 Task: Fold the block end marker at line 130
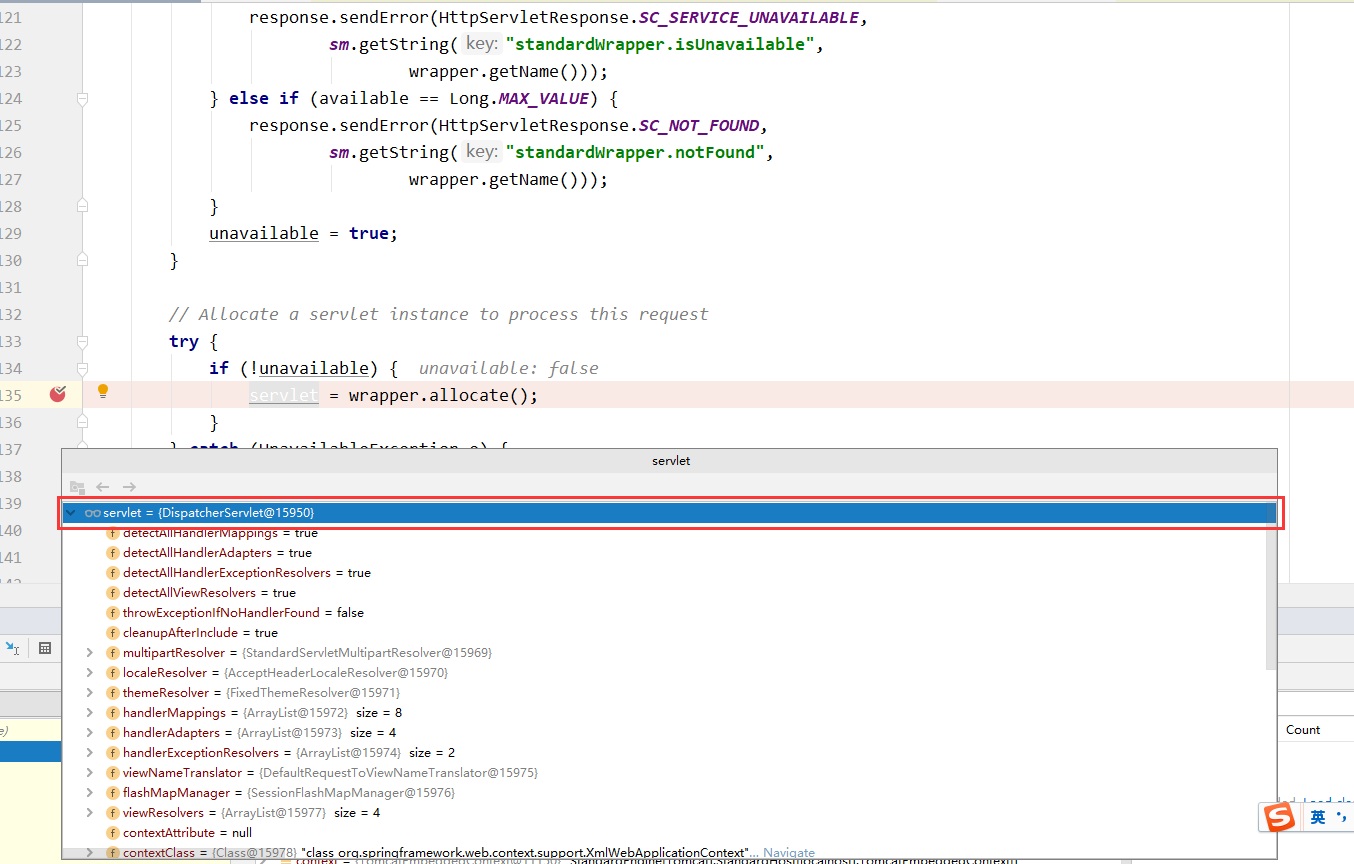pos(83,260)
